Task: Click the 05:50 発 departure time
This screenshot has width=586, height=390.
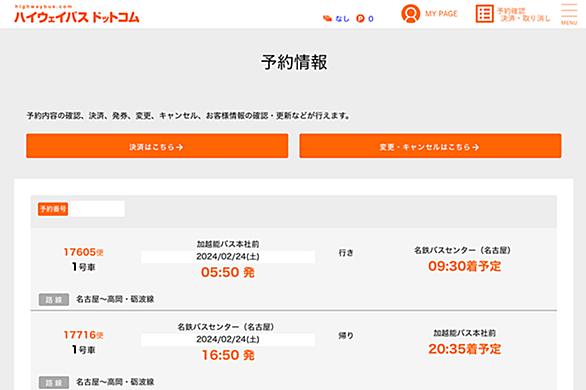Action: point(228,272)
